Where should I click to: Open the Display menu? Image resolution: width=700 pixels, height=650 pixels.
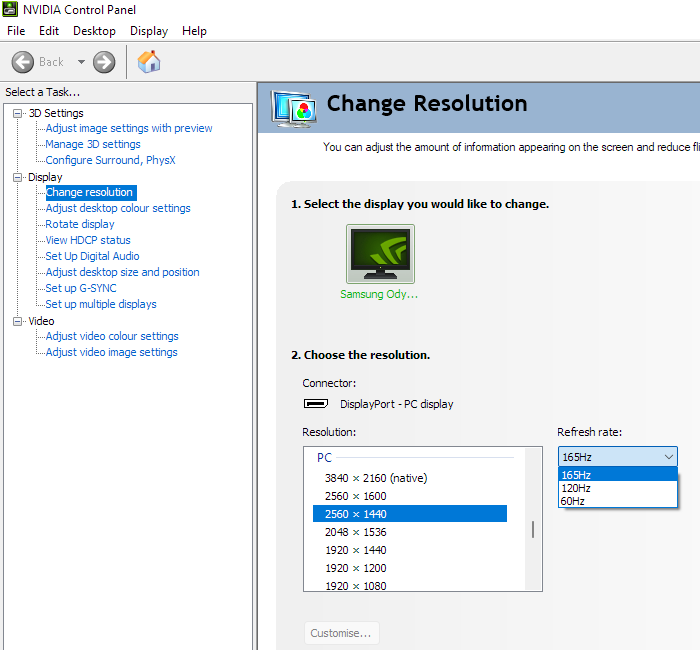[x=149, y=31]
